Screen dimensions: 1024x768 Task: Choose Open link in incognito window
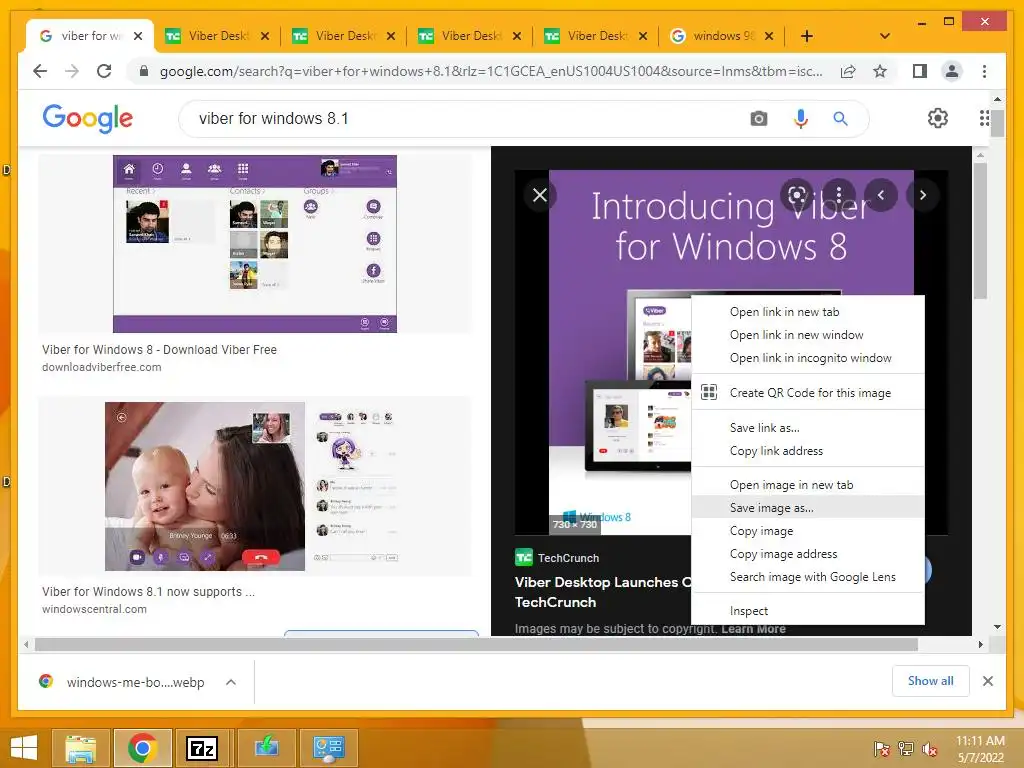[x=807, y=358]
